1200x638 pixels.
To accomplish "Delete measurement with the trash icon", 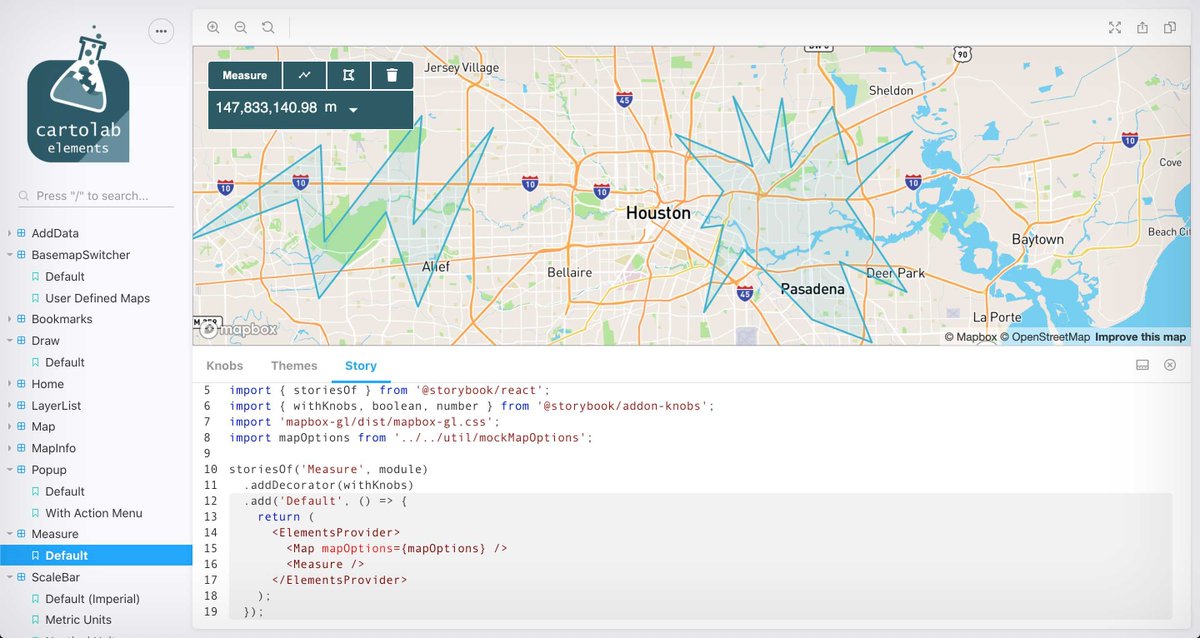I will pos(392,75).
